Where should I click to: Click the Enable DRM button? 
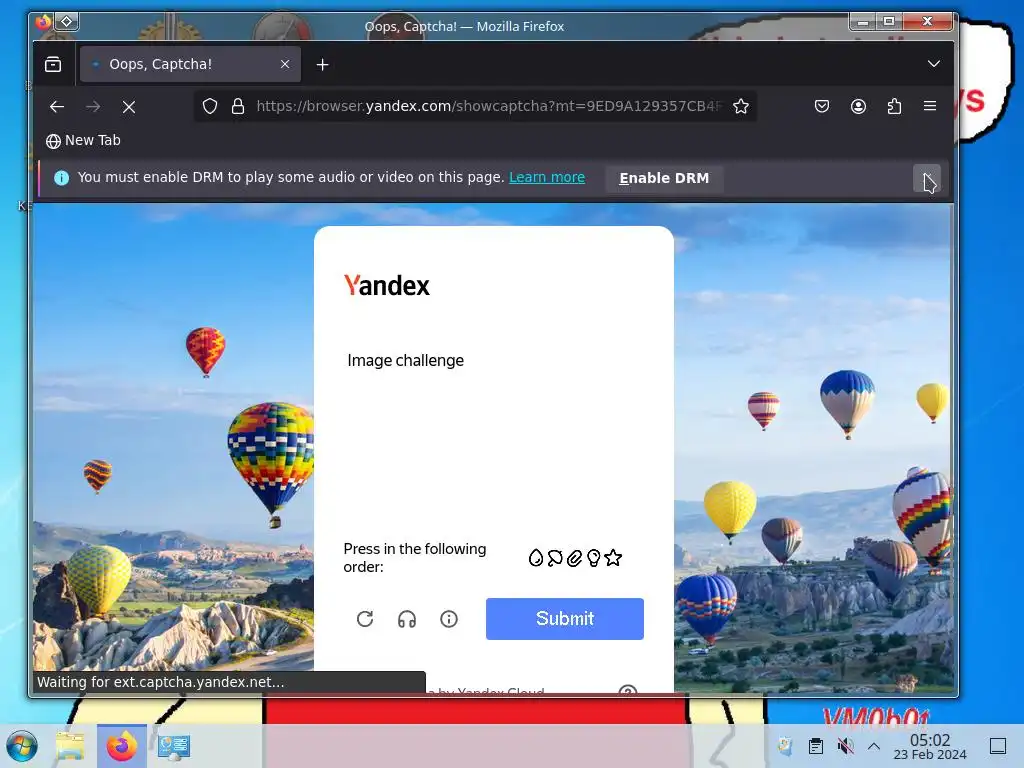[664, 178]
